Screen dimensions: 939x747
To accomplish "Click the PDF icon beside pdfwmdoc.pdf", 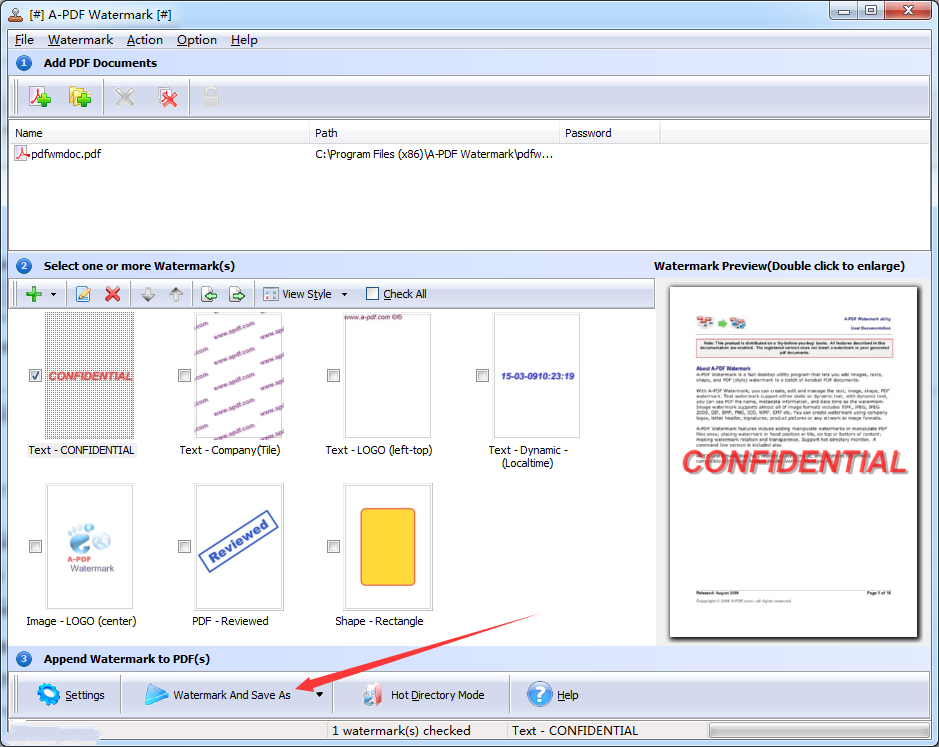I will (22, 153).
